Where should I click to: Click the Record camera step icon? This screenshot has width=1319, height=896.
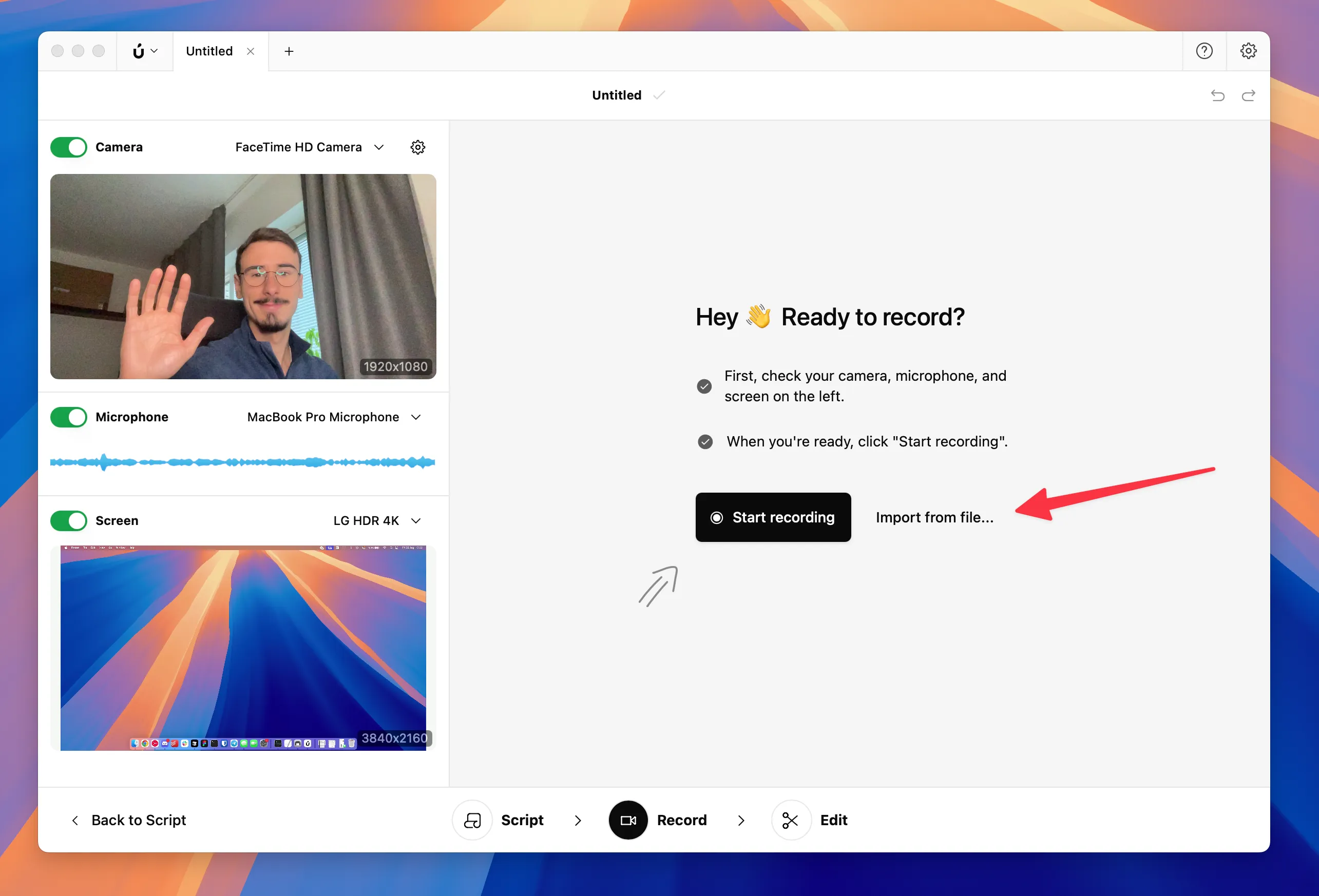point(628,820)
